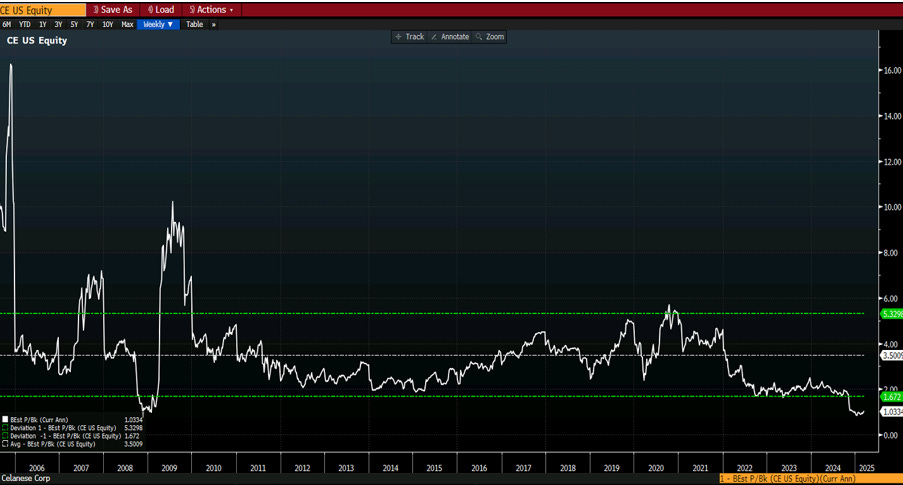Click the 2018 year label on timeline
903x485 pixels.
click(568, 468)
